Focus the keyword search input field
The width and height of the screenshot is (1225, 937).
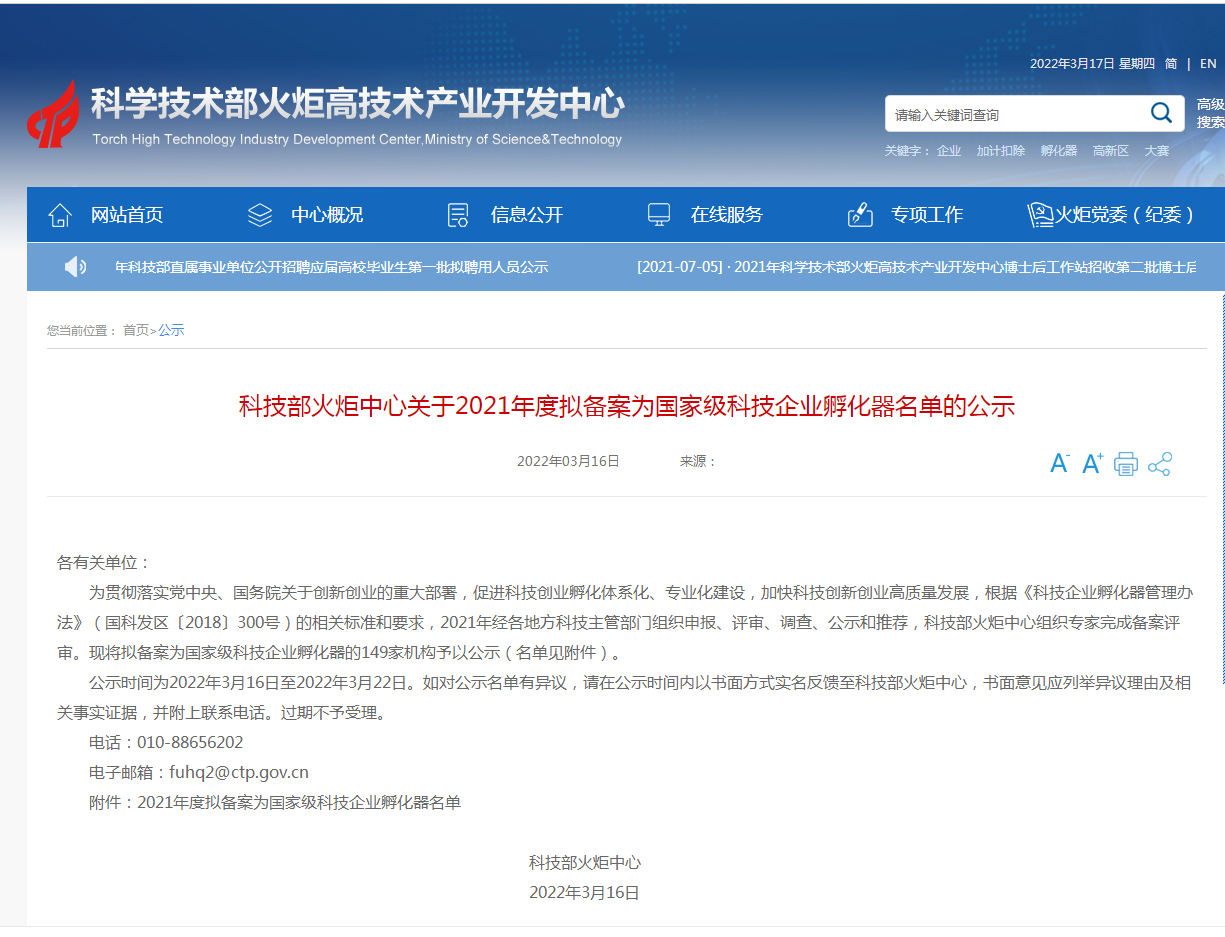1015,114
